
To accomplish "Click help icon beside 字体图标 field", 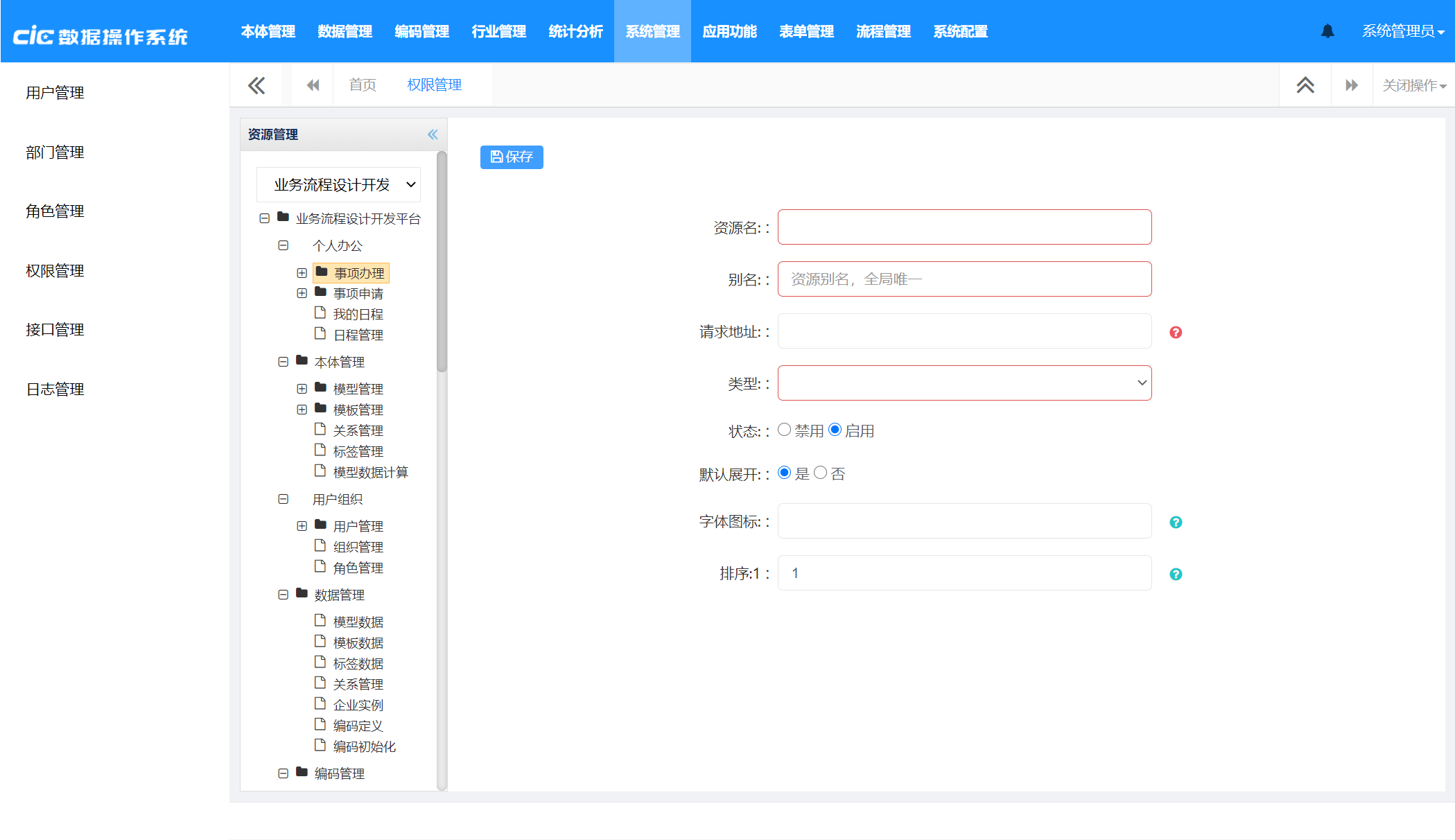I will 1176,523.
